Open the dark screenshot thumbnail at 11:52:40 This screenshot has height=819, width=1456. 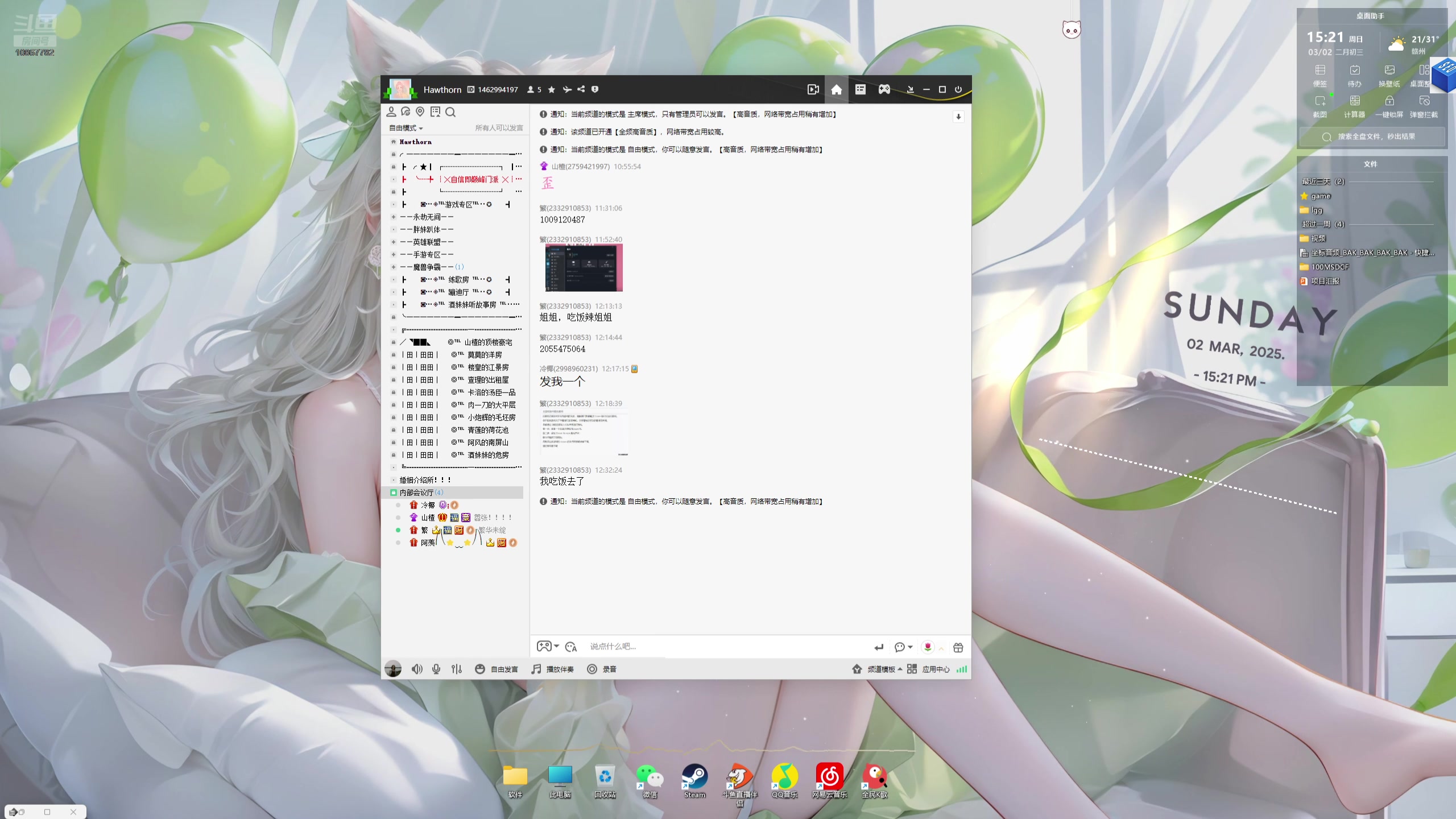click(584, 267)
